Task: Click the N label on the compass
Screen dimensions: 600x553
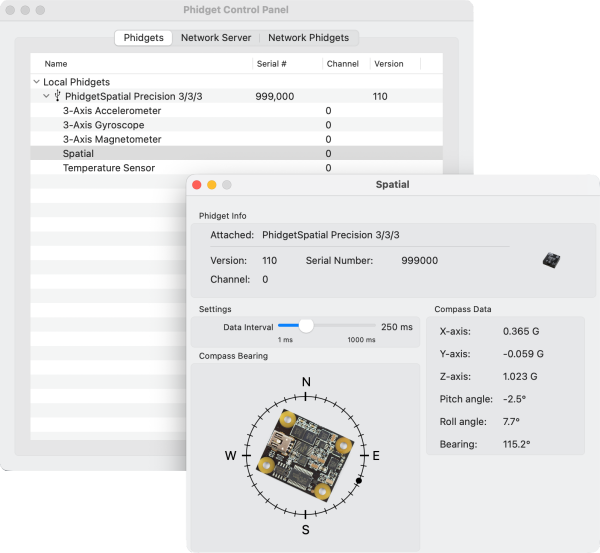Action: pos(306,382)
